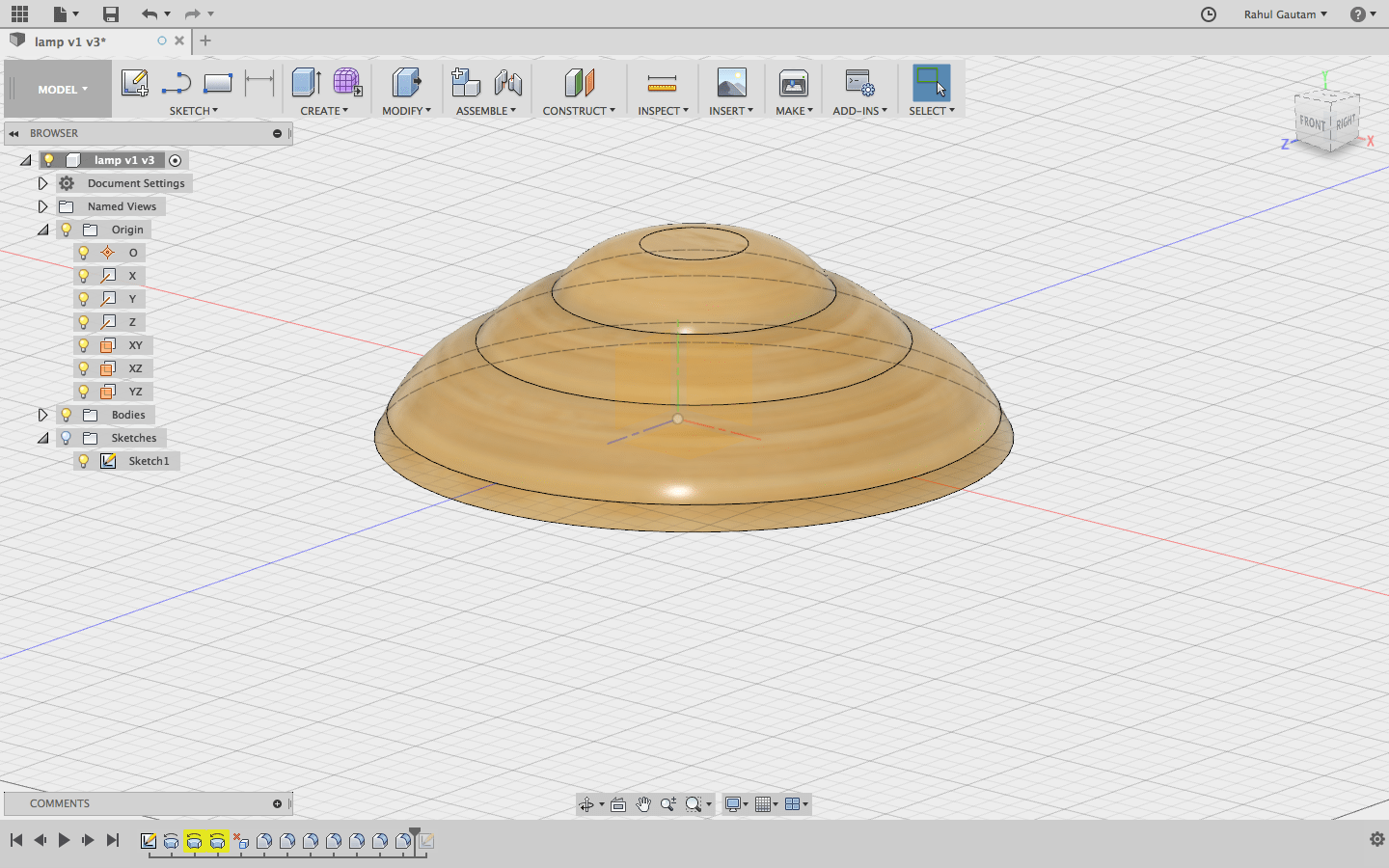The image size is (1389, 868).
Task: Select the Rectangle sketch tool
Action: [x=218, y=83]
